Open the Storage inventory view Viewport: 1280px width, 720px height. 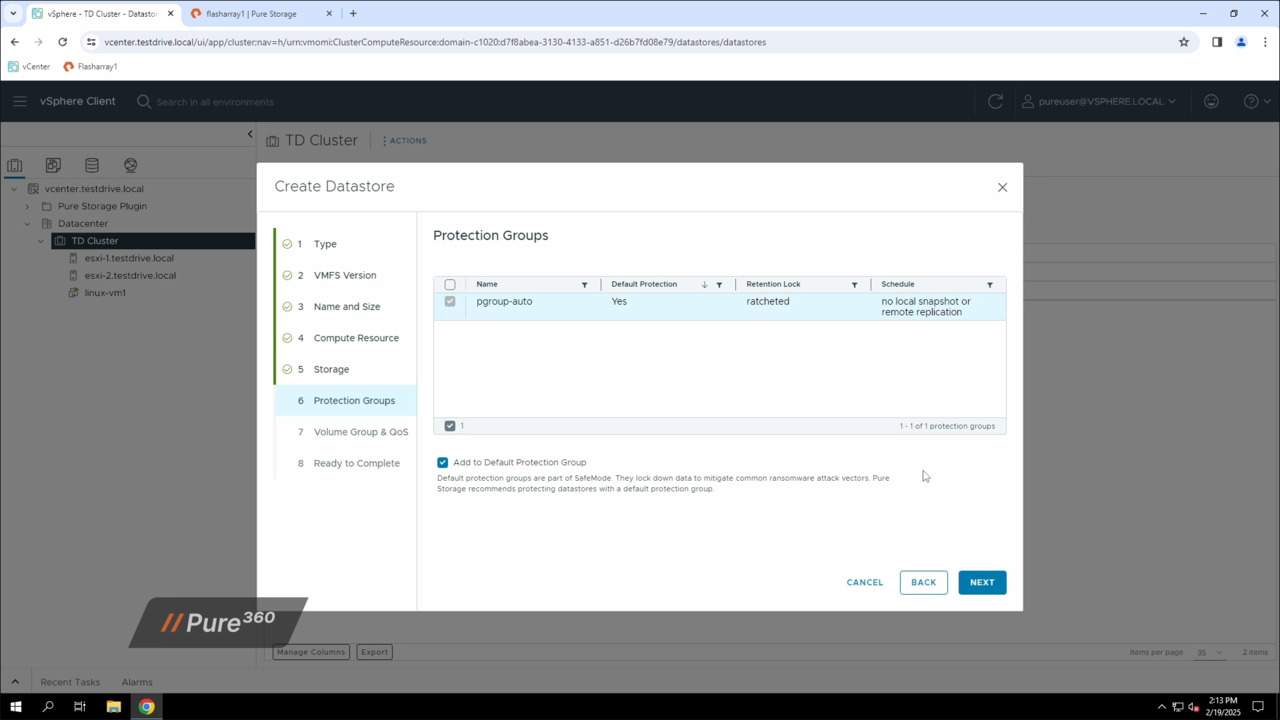[x=91, y=166]
